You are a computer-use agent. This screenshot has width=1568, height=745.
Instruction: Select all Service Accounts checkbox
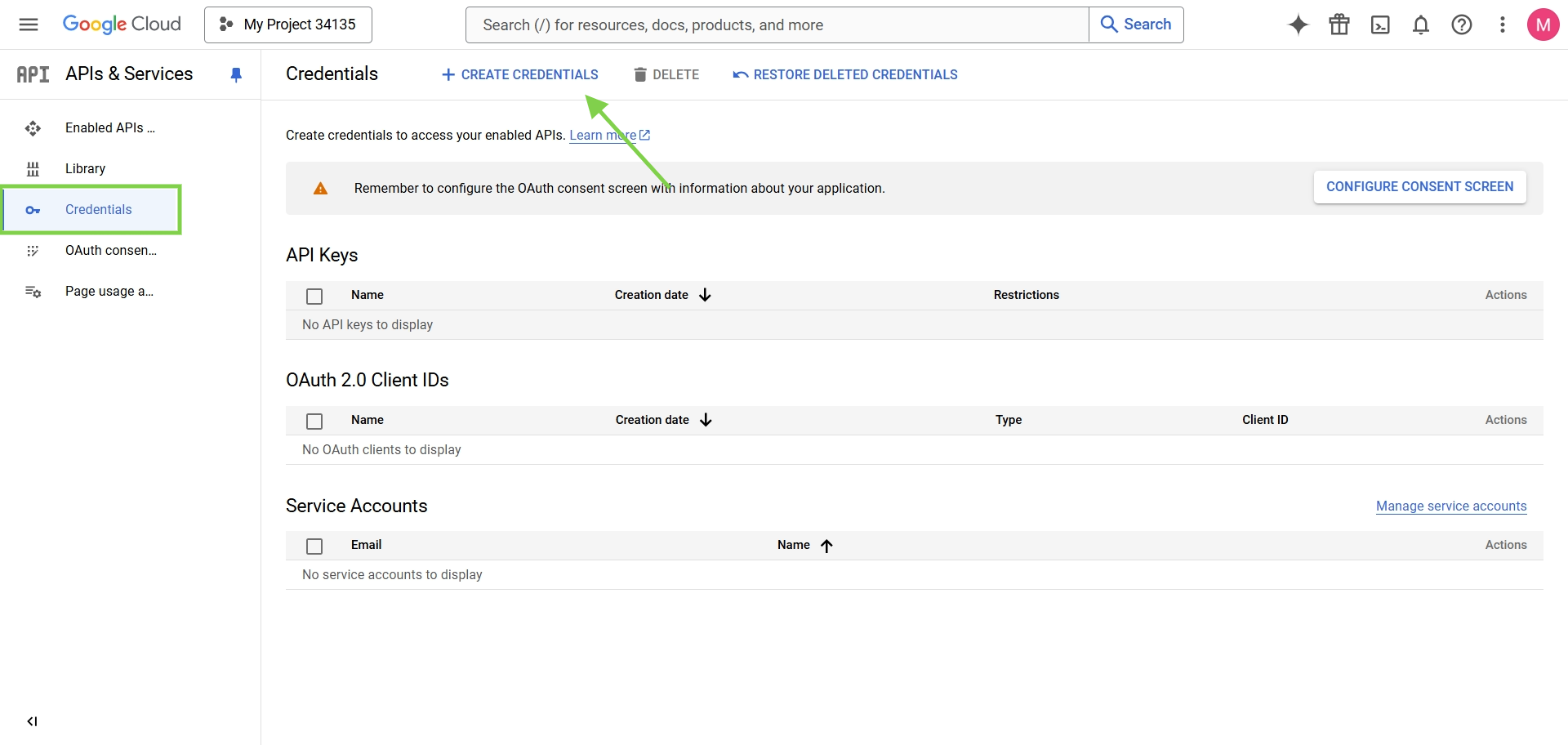[314, 546]
